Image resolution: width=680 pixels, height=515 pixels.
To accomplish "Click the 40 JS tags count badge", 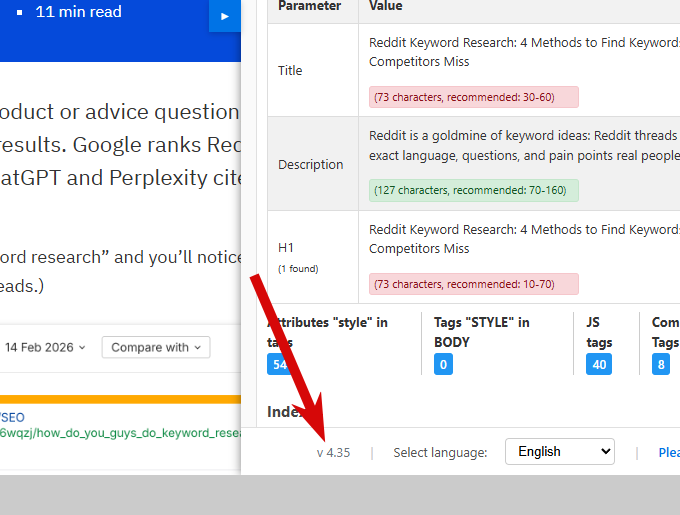I will tap(598, 364).
